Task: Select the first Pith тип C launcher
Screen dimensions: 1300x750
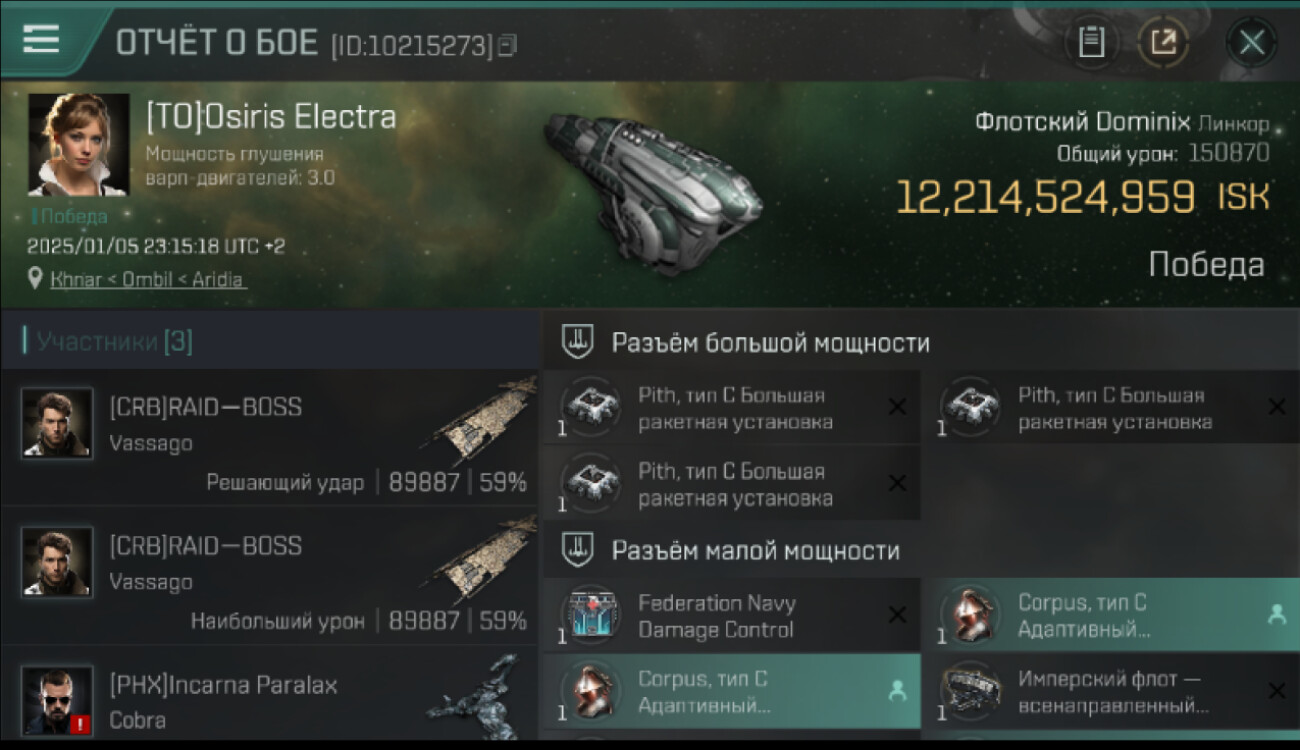Action: (x=732, y=408)
